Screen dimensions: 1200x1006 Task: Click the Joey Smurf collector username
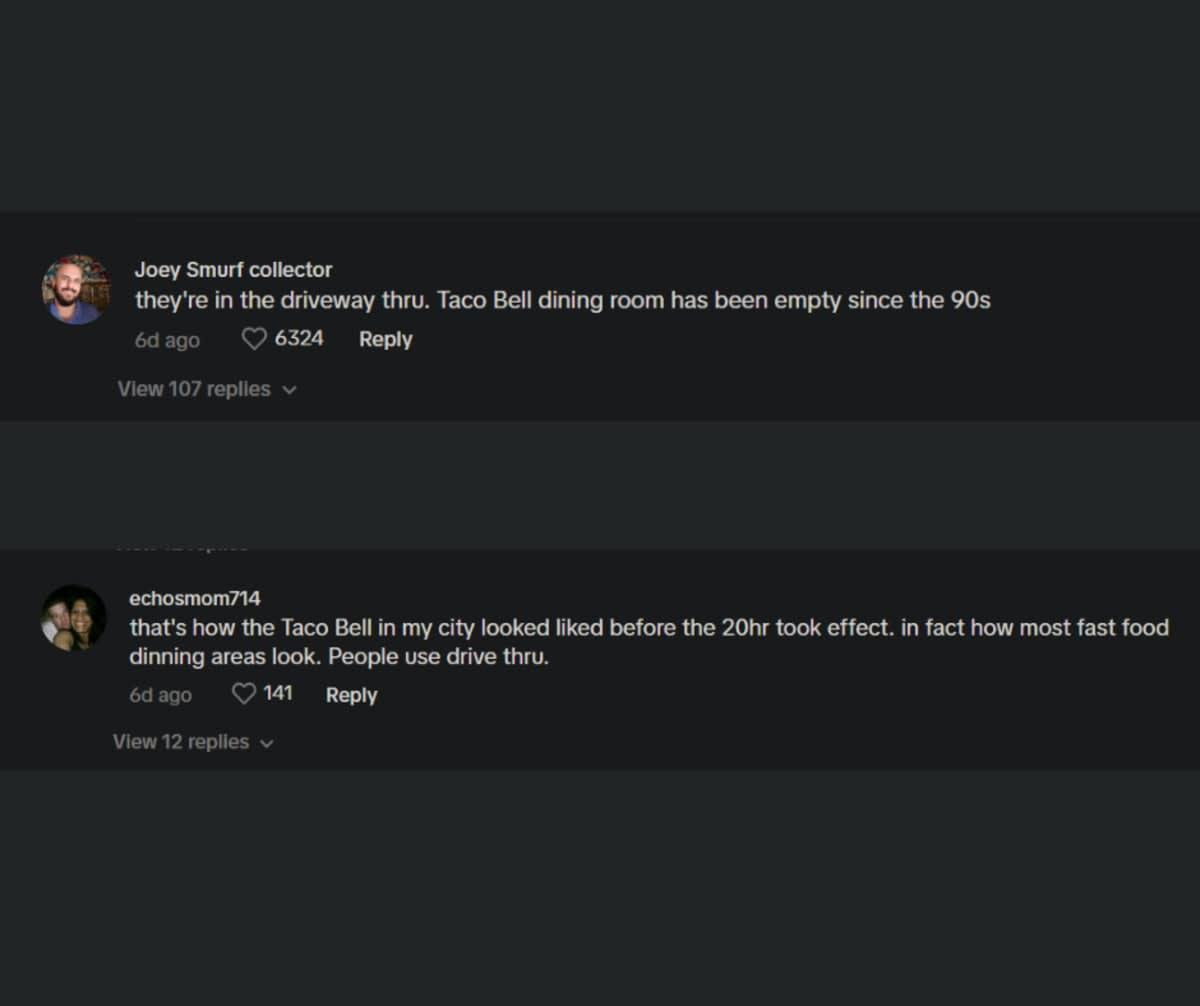tap(233, 269)
